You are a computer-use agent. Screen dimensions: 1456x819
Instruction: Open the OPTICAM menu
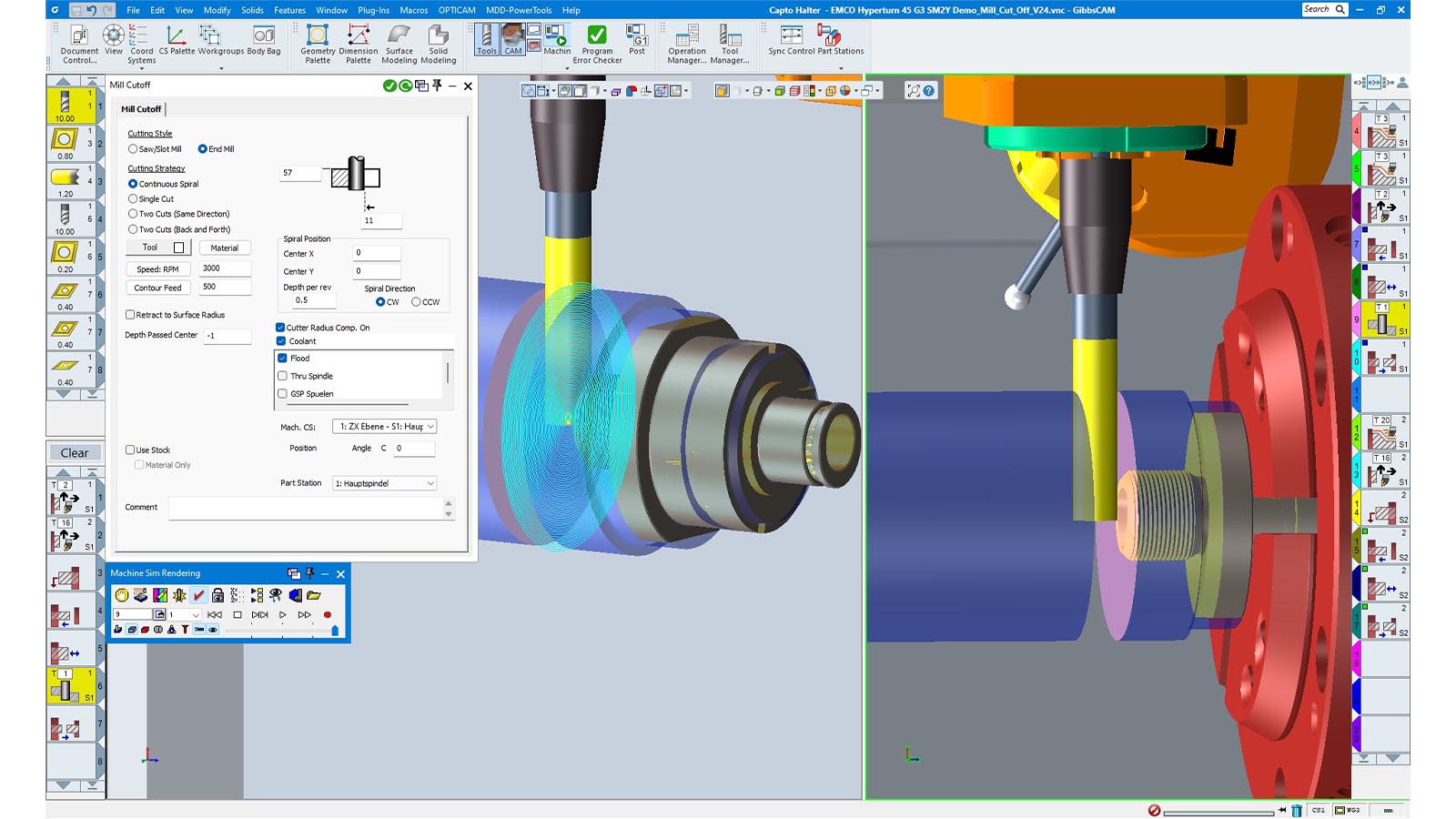click(457, 10)
